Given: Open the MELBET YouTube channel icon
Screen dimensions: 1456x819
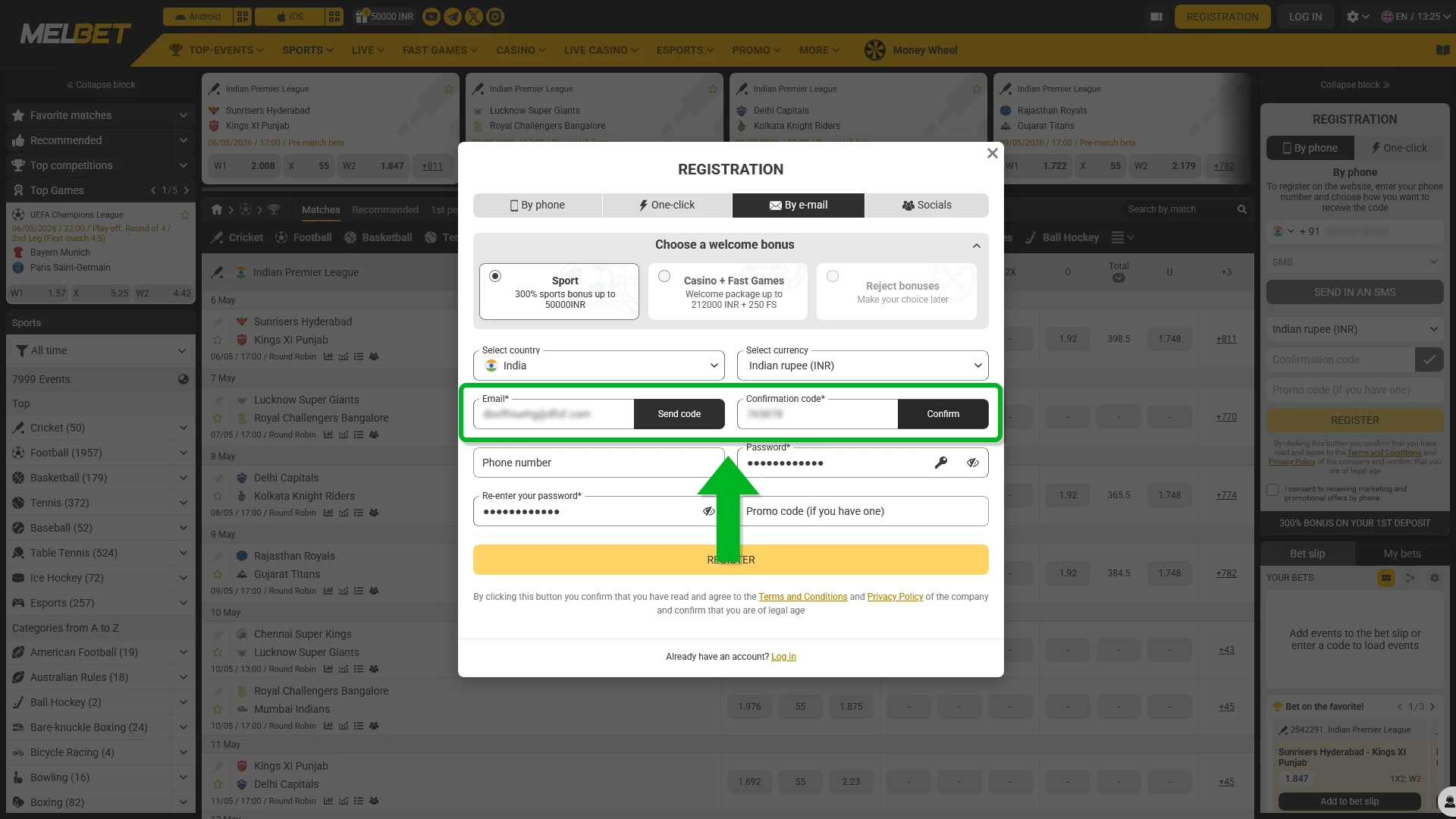Looking at the screenshot, I should pos(431,17).
